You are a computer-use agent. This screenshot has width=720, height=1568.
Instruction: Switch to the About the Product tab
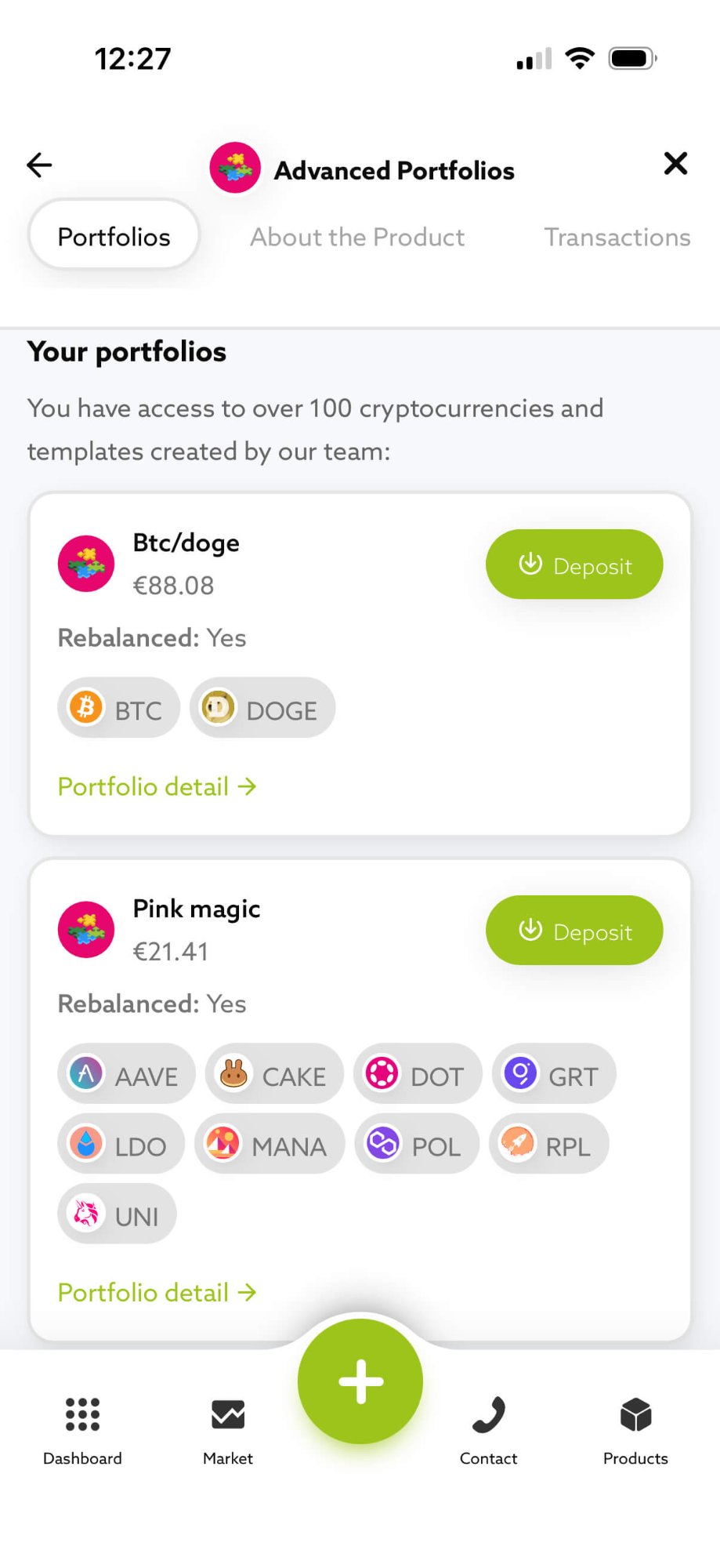tap(356, 237)
